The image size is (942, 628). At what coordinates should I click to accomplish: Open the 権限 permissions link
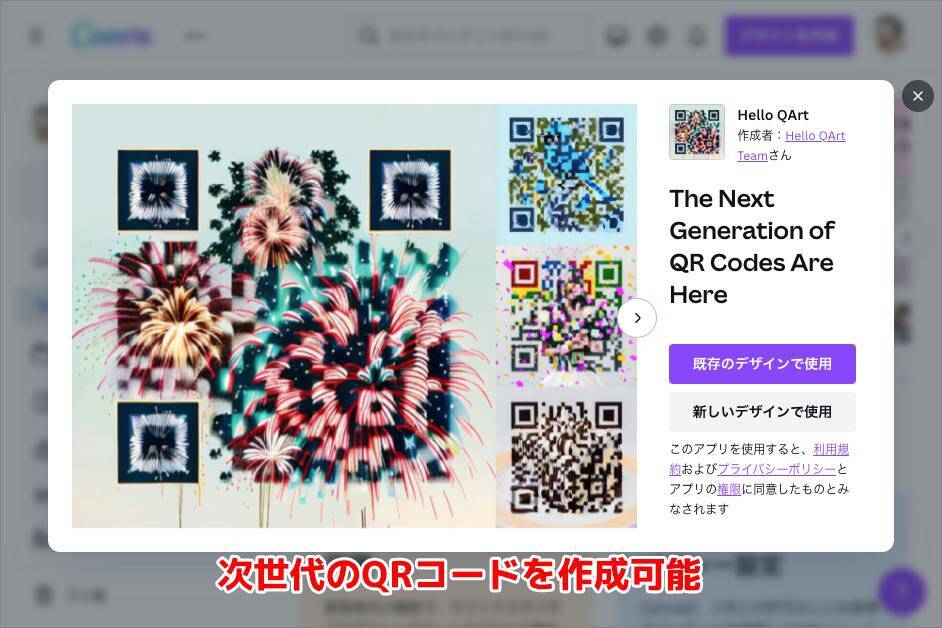coord(729,489)
